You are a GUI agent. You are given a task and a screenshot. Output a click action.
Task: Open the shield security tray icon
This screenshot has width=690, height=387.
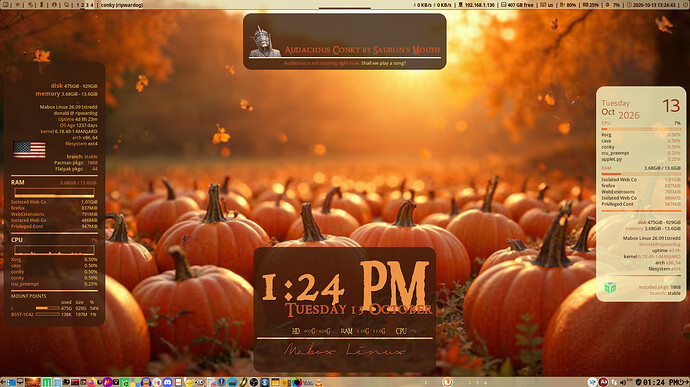tap(638, 382)
